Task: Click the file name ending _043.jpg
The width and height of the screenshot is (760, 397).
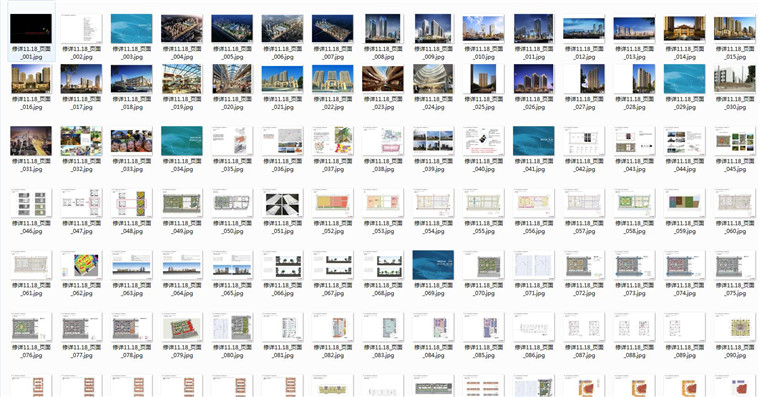Action: [x=634, y=165]
